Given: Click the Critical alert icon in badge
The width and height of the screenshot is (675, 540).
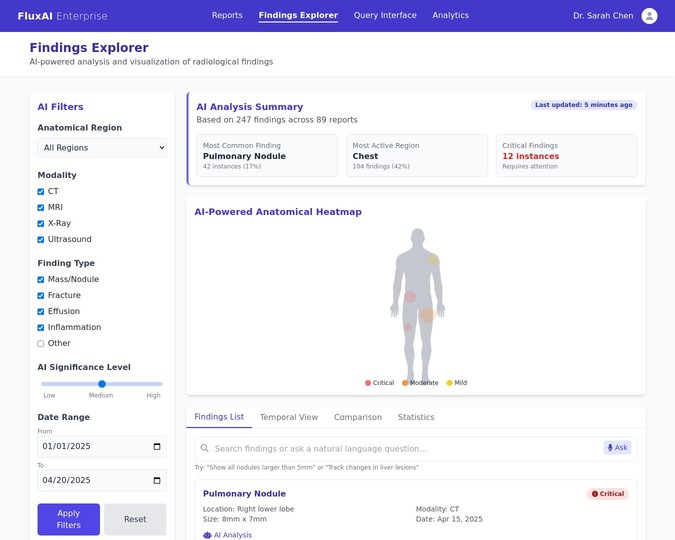Looking at the screenshot, I should (x=595, y=494).
